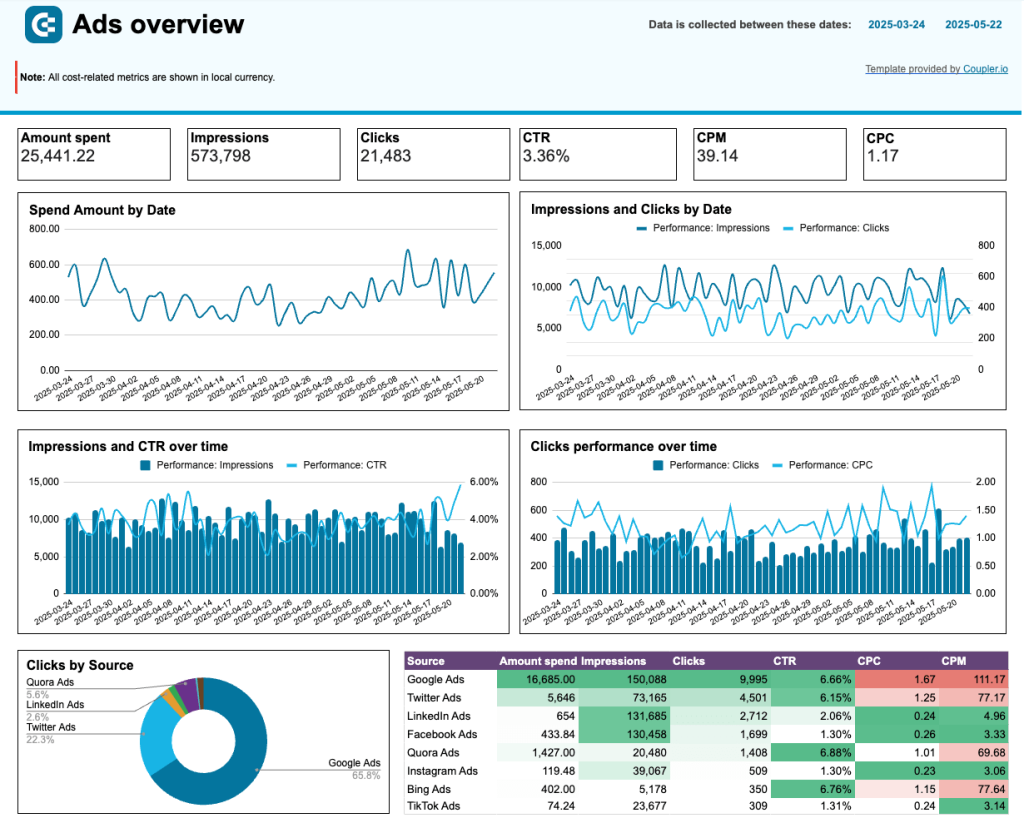Select the Google Ads slice in donut chart
Image resolution: width=1024 pixels, height=818 pixels.
245,757
